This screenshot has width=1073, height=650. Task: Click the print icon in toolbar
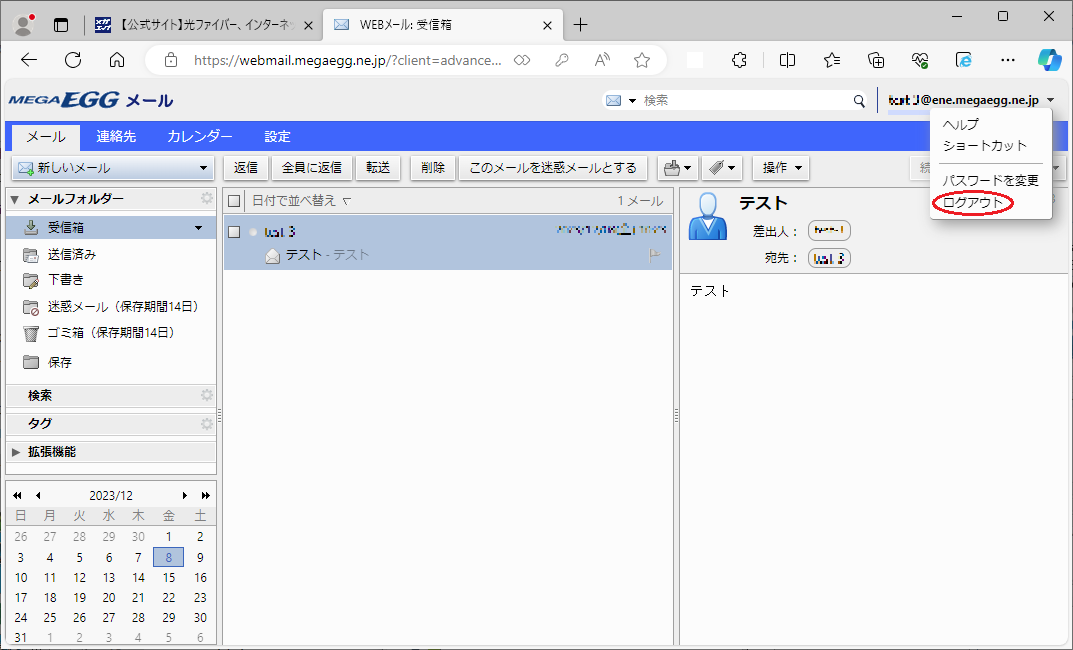click(671, 168)
